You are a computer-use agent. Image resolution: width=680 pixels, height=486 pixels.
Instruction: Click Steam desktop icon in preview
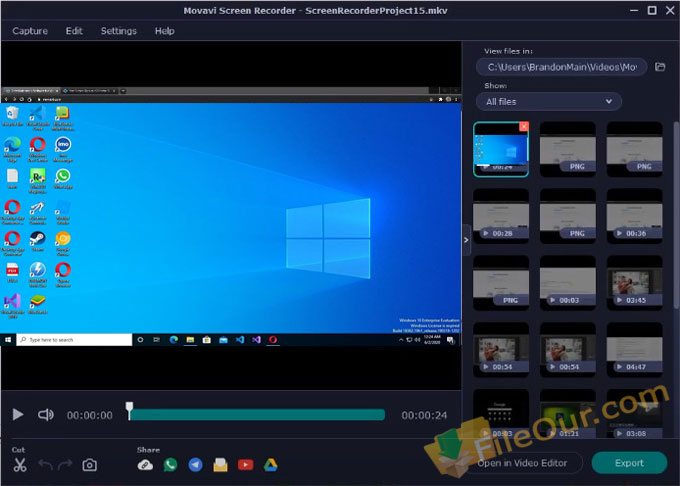coord(38,241)
